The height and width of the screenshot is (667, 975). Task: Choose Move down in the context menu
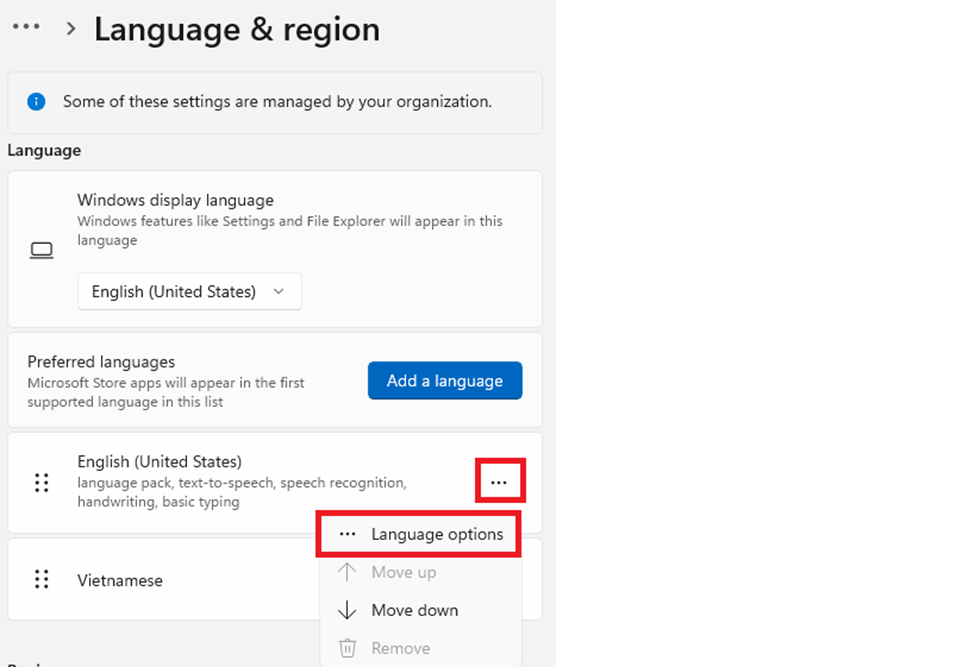pos(414,610)
